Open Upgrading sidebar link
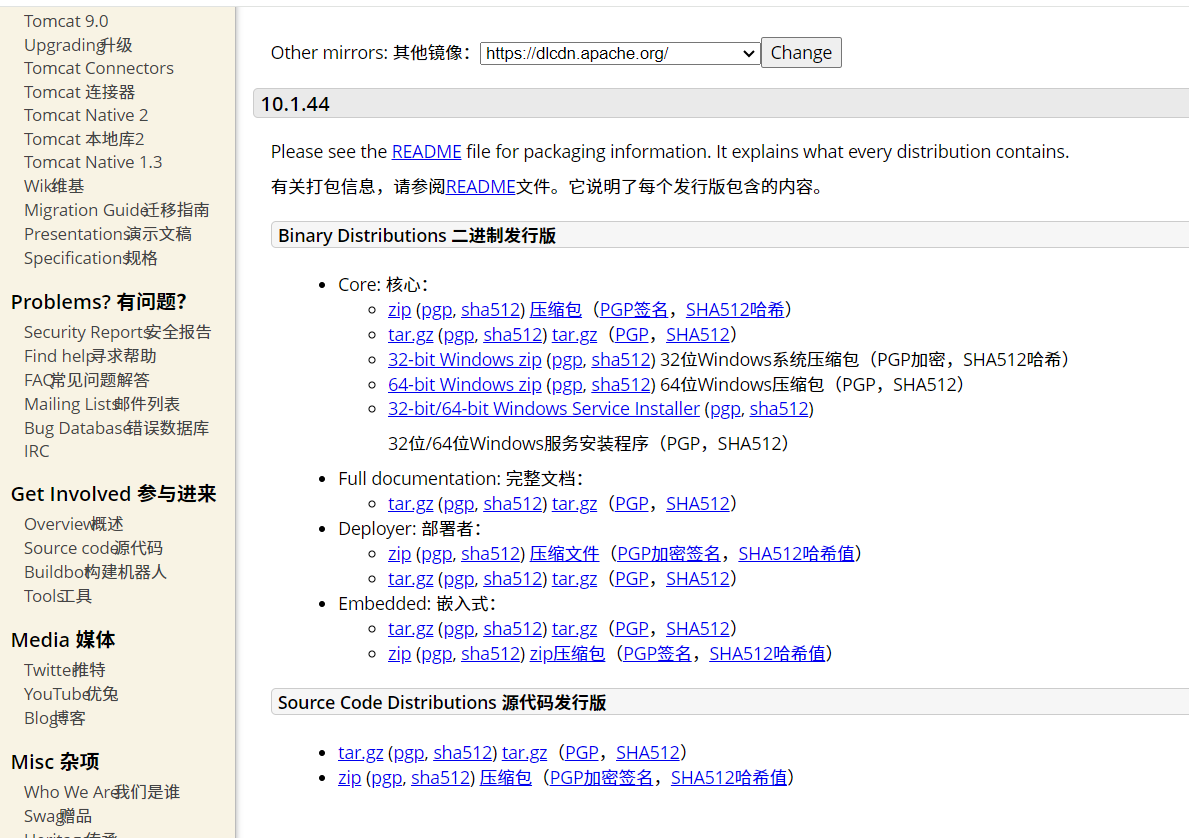Image resolution: width=1189 pixels, height=838 pixels. [x=78, y=45]
